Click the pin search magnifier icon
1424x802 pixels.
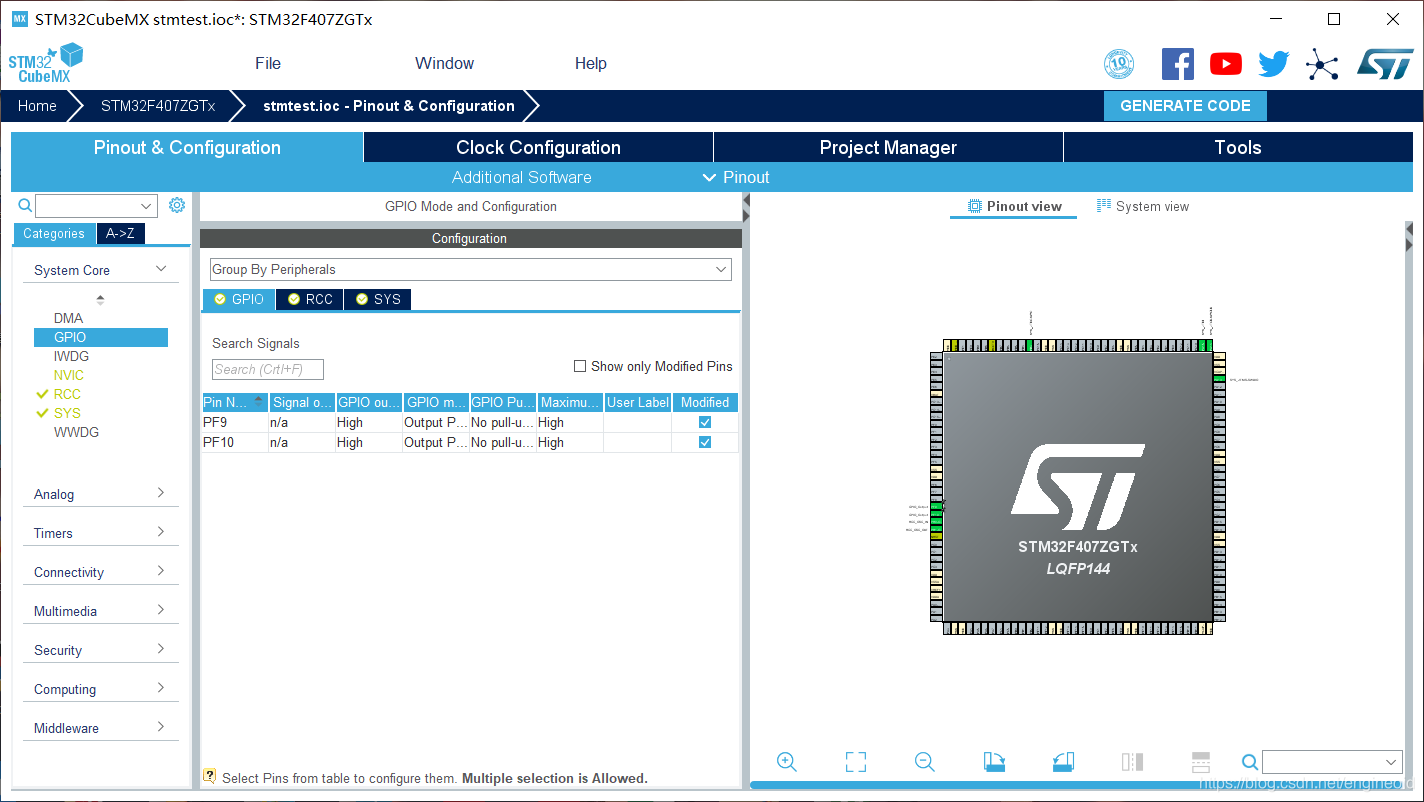pyautogui.click(x=1250, y=762)
